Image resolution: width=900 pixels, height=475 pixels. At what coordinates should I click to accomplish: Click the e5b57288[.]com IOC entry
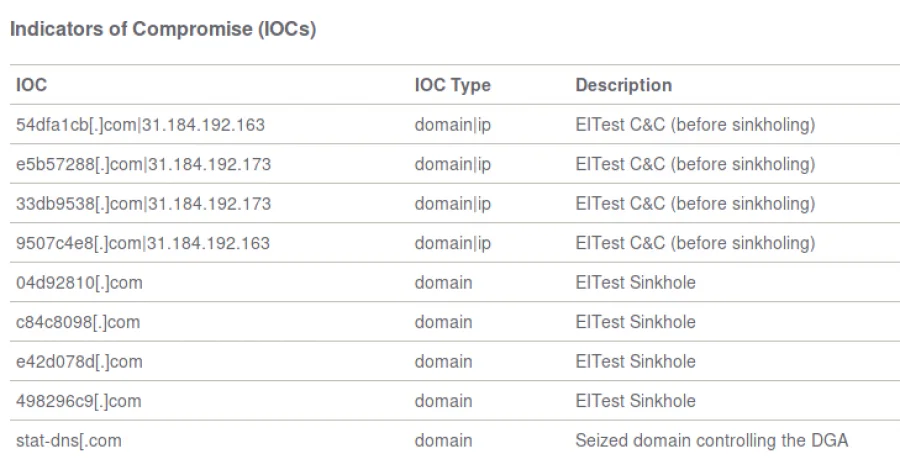click(143, 164)
